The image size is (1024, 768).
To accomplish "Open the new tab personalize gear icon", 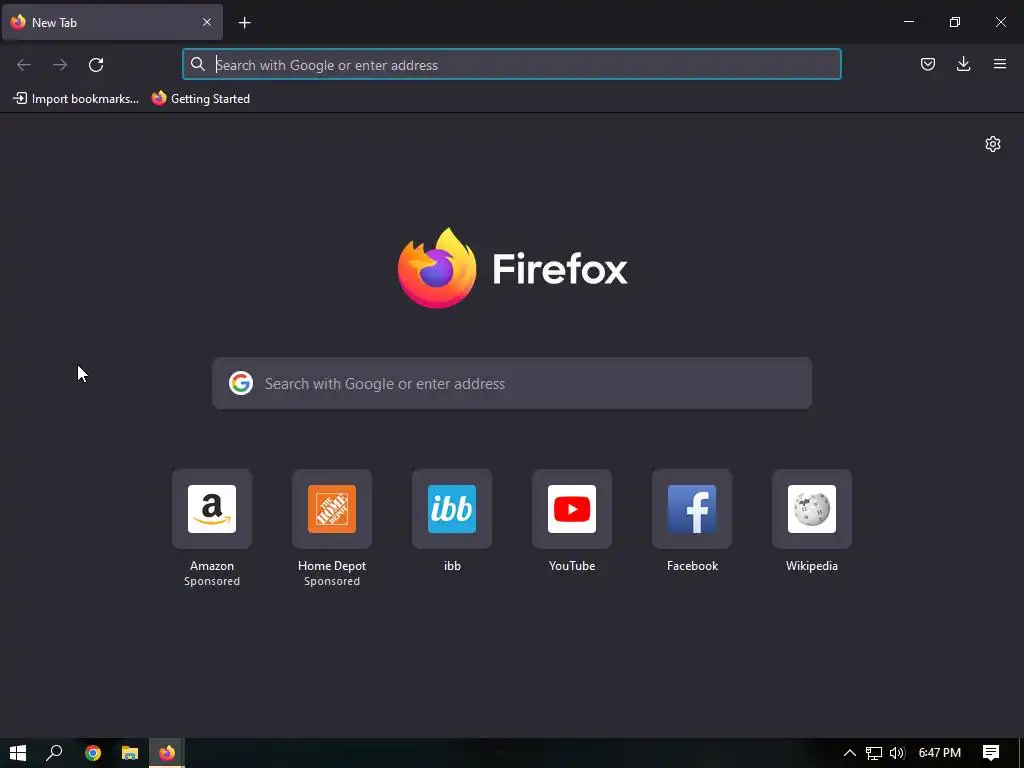I will (993, 144).
